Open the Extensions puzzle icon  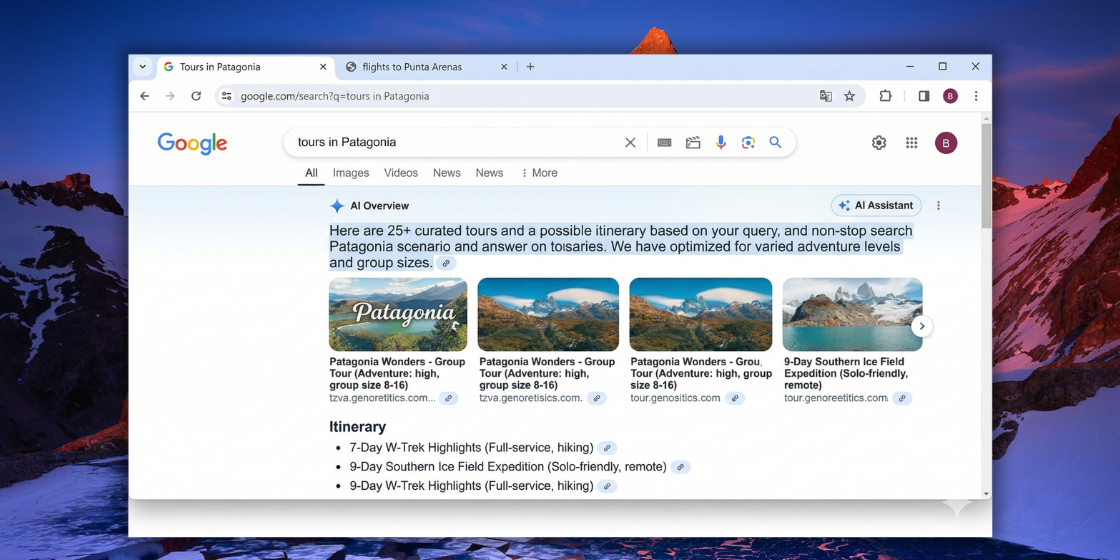tap(886, 96)
